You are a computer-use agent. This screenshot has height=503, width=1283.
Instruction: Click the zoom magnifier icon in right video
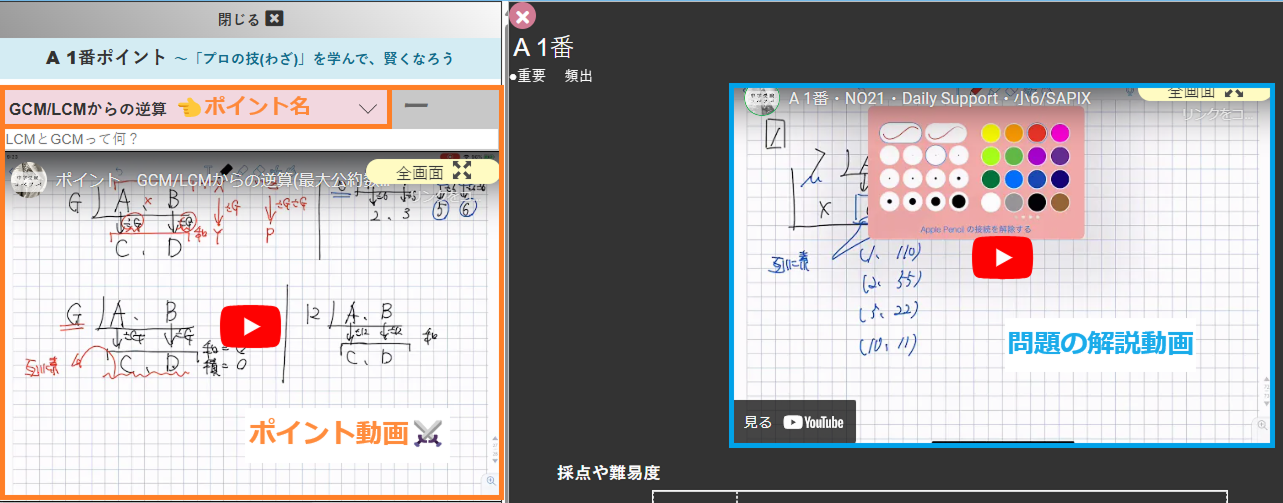1260,426
